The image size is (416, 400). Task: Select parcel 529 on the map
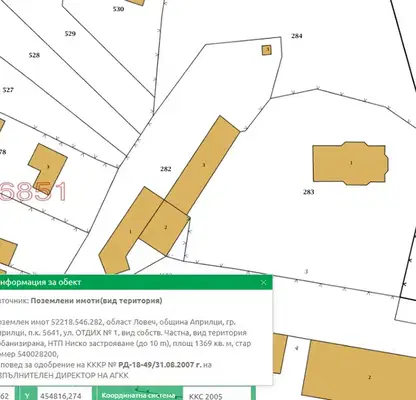click(70, 34)
